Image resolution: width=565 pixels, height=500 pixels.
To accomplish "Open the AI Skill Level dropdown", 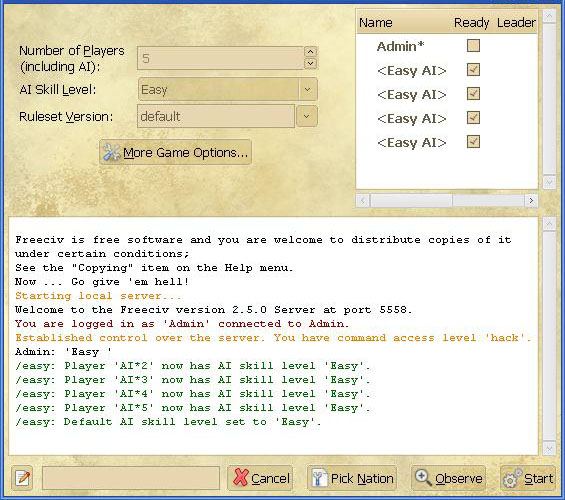I will pyautogui.click(x=228, y=89).
